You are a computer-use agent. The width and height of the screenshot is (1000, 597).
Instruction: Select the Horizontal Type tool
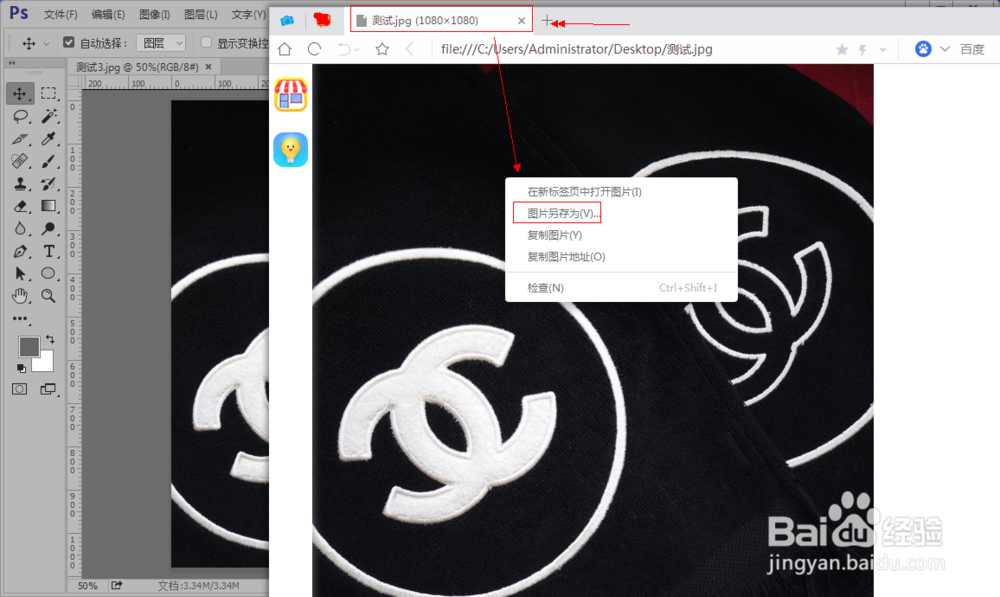(48, 251)
